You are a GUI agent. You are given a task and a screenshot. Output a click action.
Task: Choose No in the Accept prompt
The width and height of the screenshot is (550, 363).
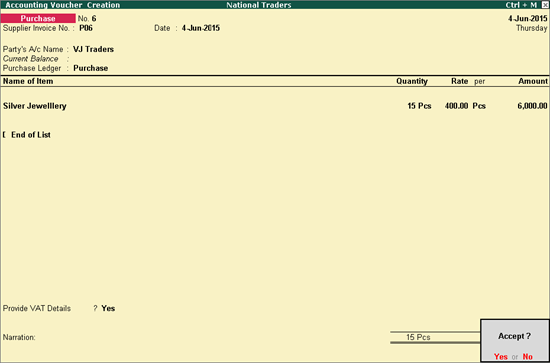point(528,357)
